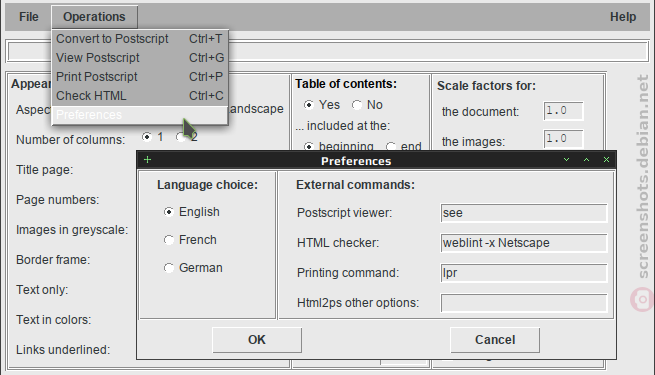Viewport: 655px width, 375px height.
Task: Click the External commands heading
Action: (x=355, y=185)
